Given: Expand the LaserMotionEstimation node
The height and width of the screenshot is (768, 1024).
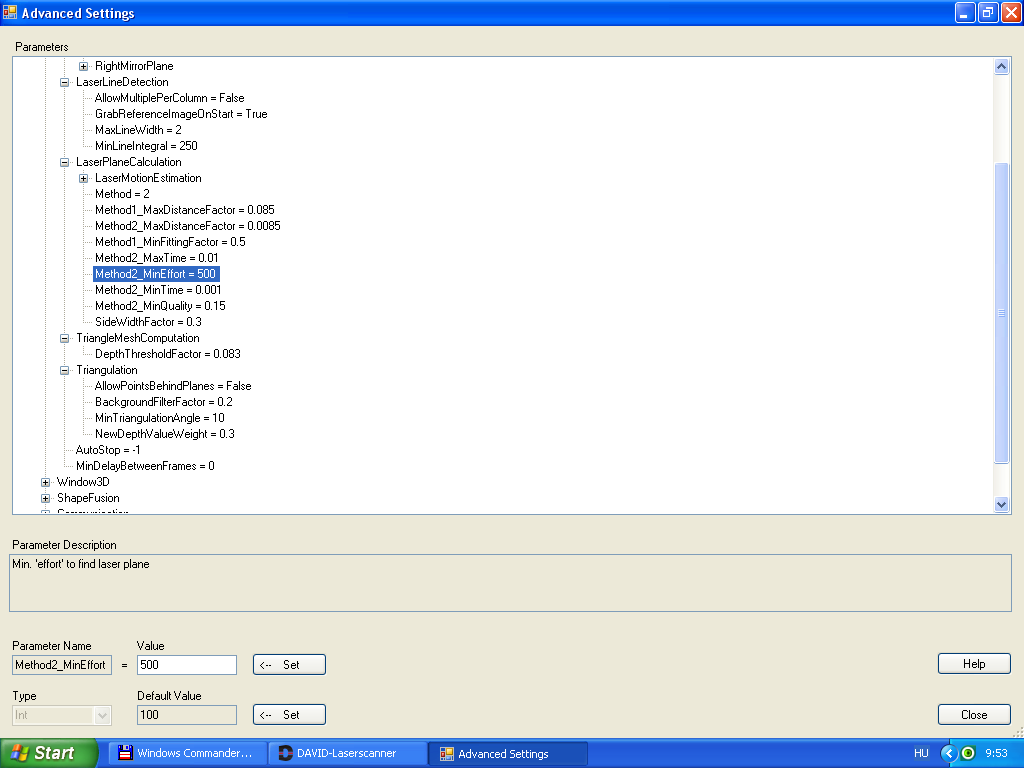Looking at the screenshot, I should point(84,178).
